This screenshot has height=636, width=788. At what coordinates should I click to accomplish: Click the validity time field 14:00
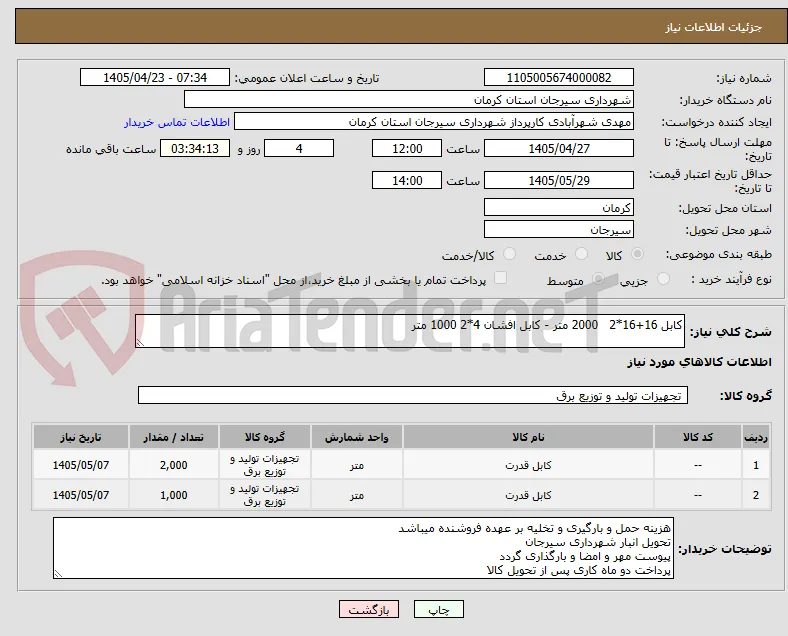[x=407, y=180]
